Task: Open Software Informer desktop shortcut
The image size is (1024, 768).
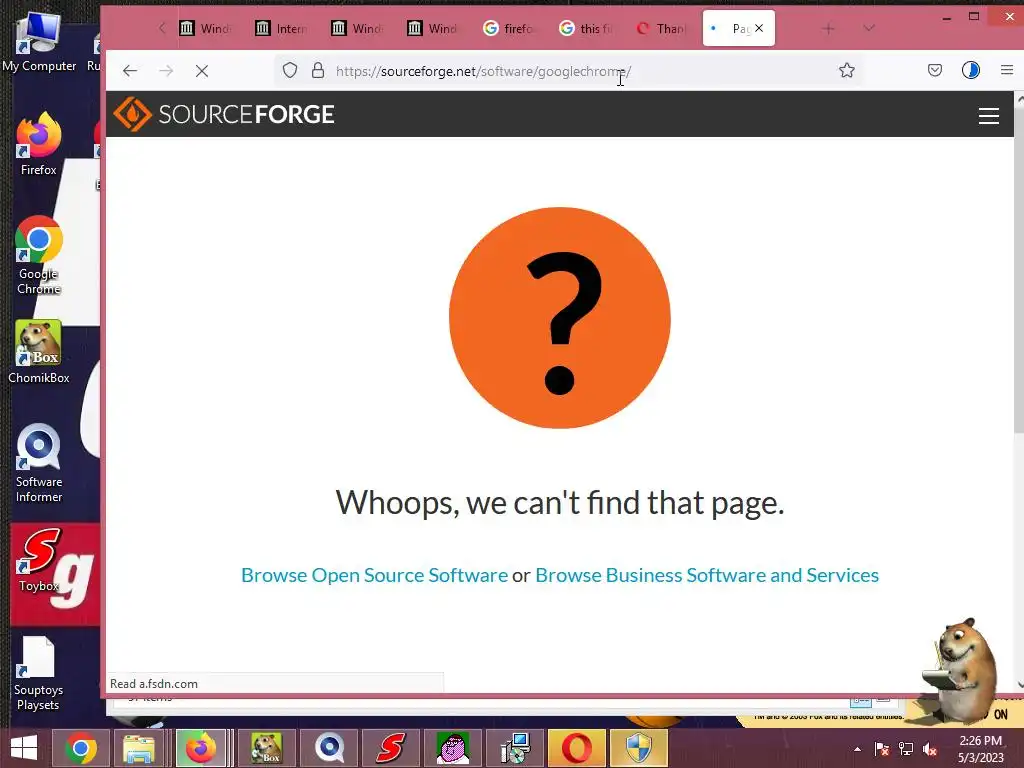Action: 39,464
